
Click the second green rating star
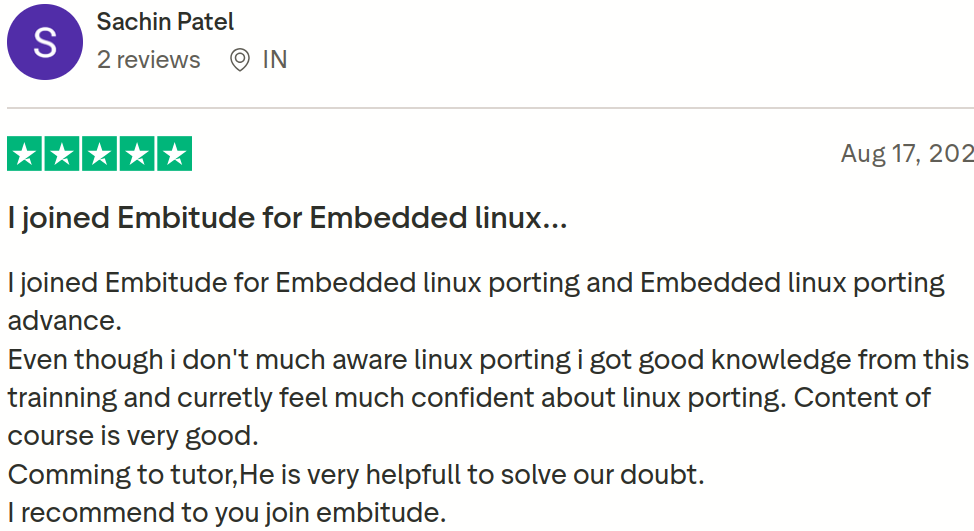(62, 155)
